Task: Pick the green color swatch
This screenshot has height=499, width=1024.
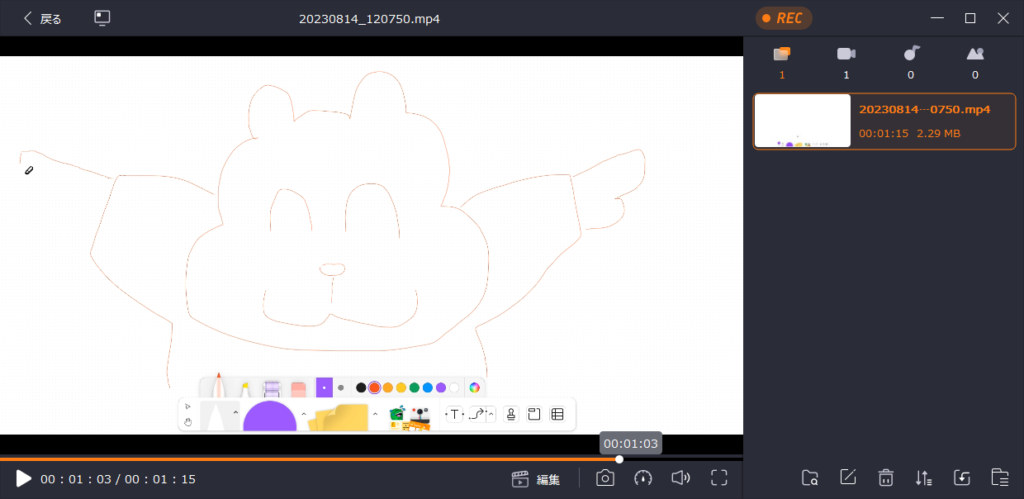Action: 414,387
